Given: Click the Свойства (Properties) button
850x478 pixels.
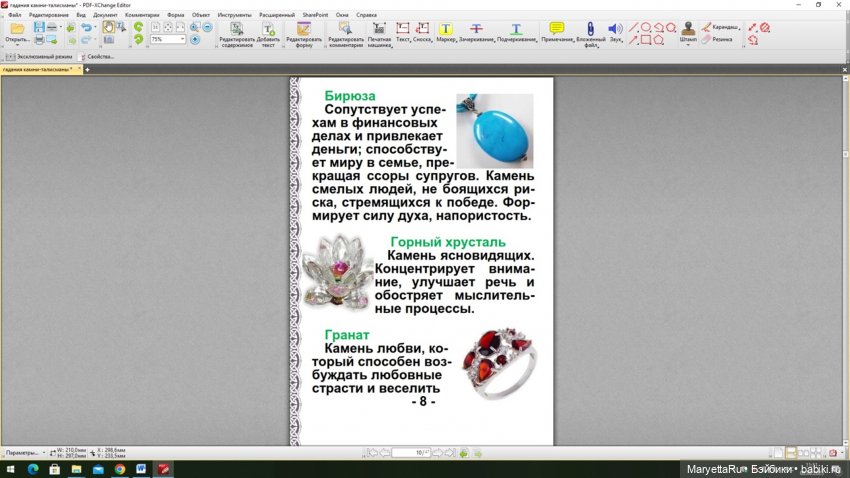Looking at the screenshot, I should tap(99, 56).
